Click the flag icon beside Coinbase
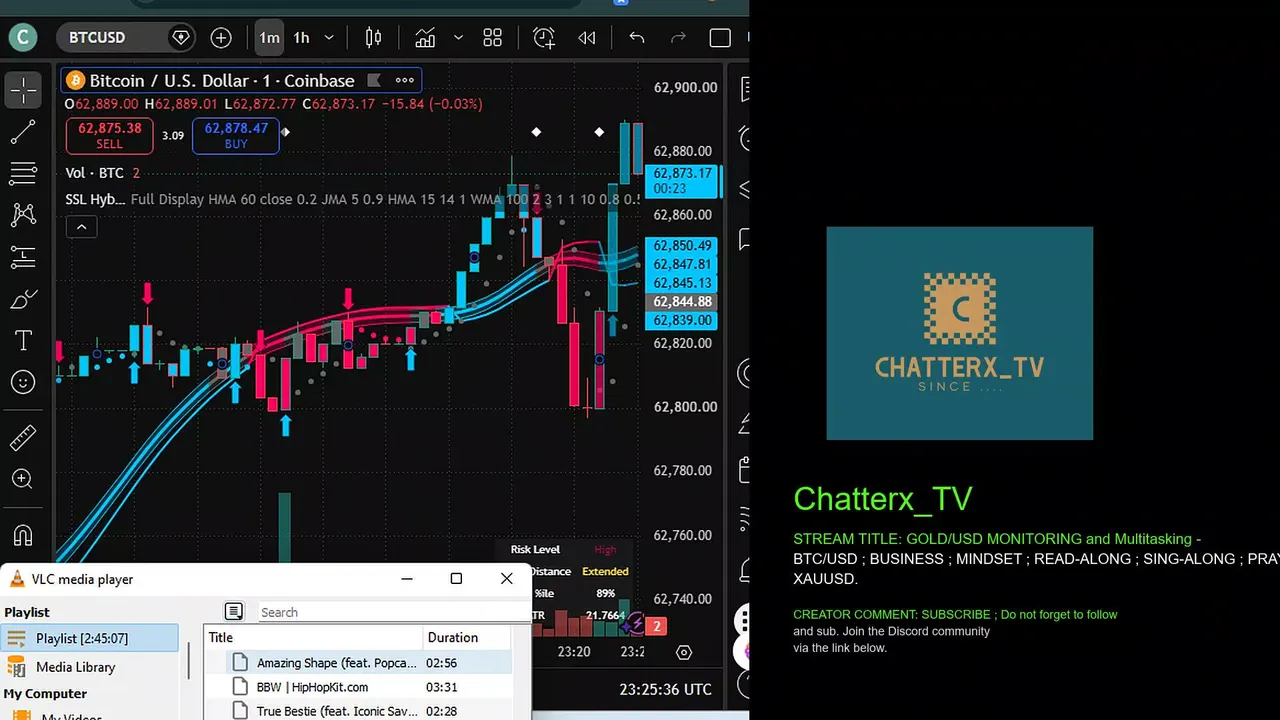Screen dimensions: 1280x720 click(x=375, y=80)
